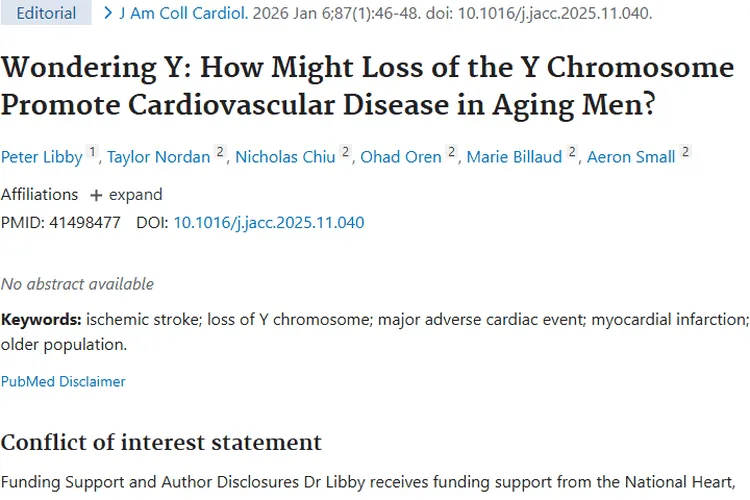Click the chevron before the journal name
The image size is (750, 500).
[x=108, y=14]
